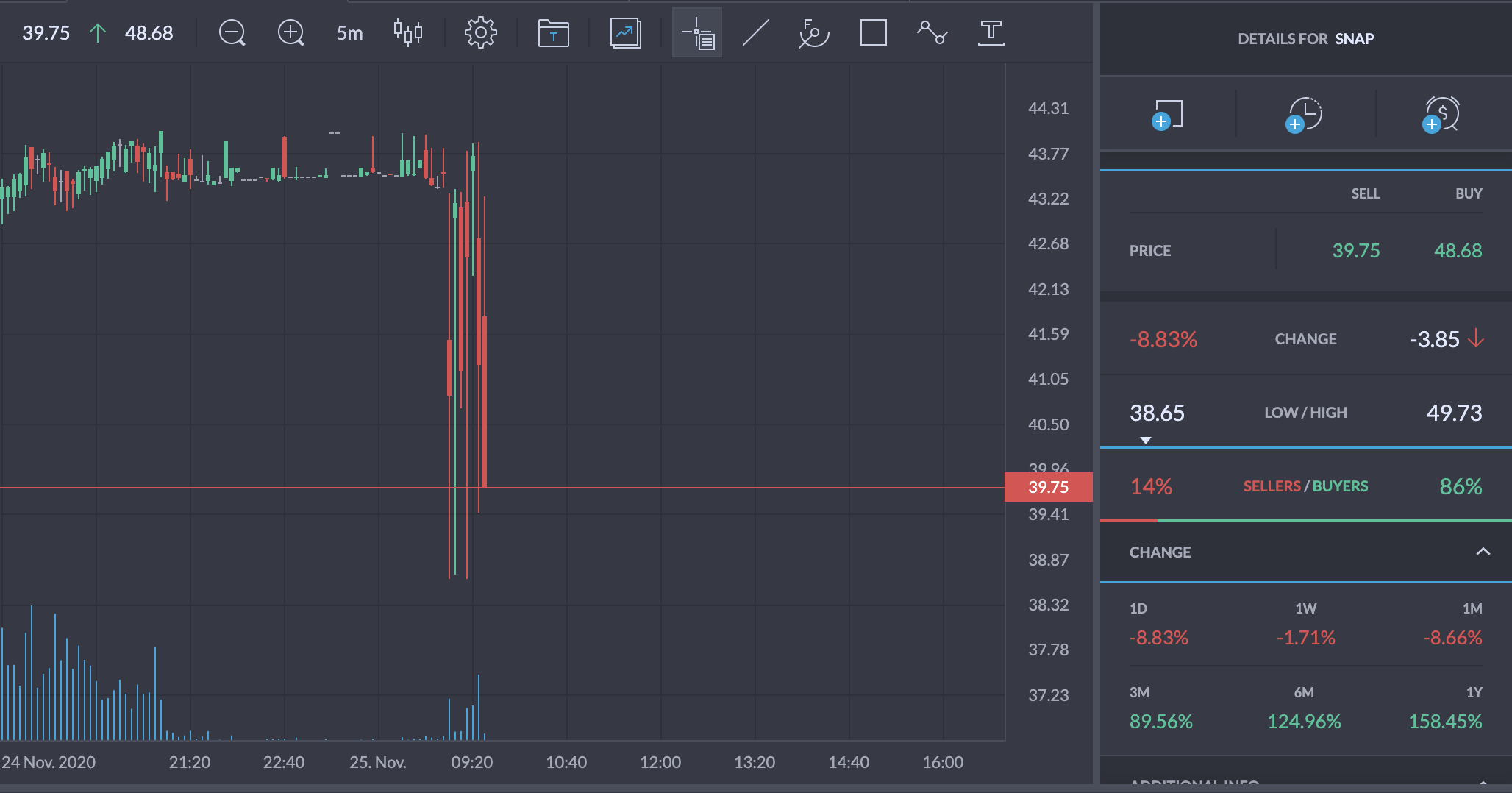Click the SELL price 39.75

tap(1356, 251)
